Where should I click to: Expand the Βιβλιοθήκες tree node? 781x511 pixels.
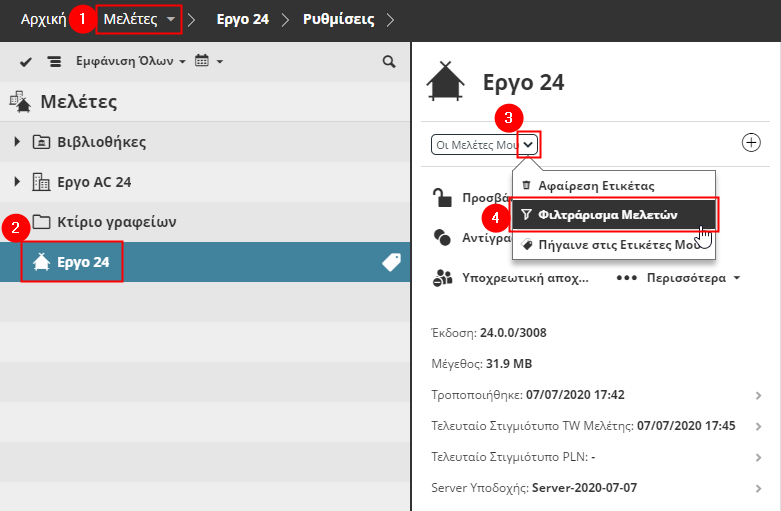tap(17, 141)
